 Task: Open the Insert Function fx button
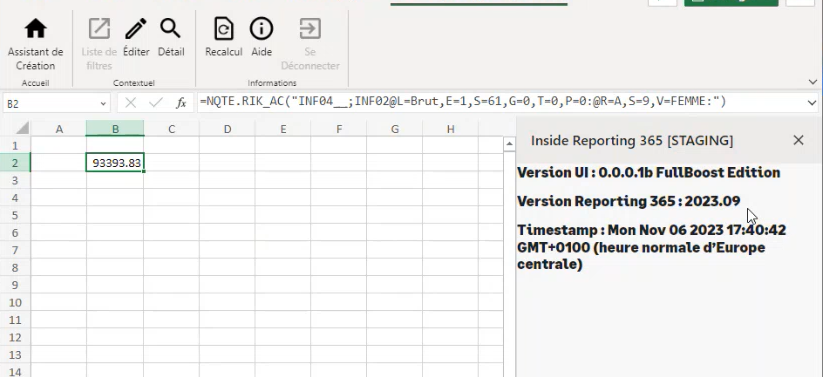pyautogui.click(x=181, y=103)
